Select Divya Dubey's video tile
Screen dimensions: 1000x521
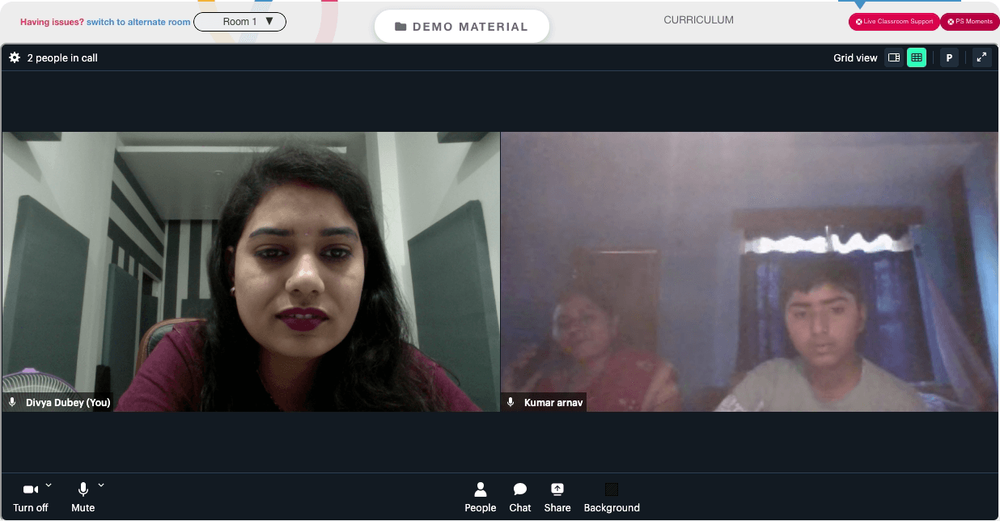(251, 272)
